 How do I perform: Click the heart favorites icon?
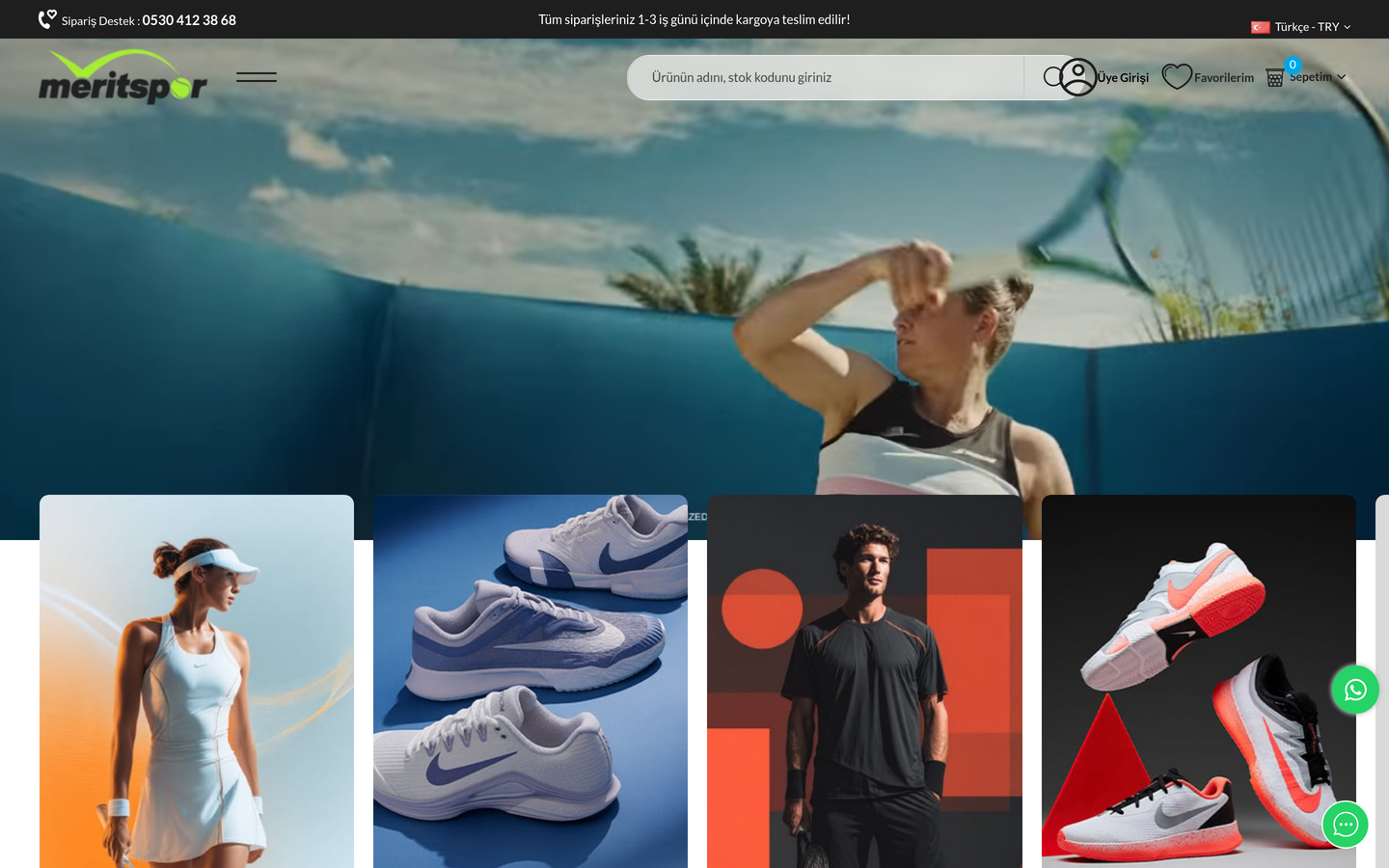pos(1177,76)
